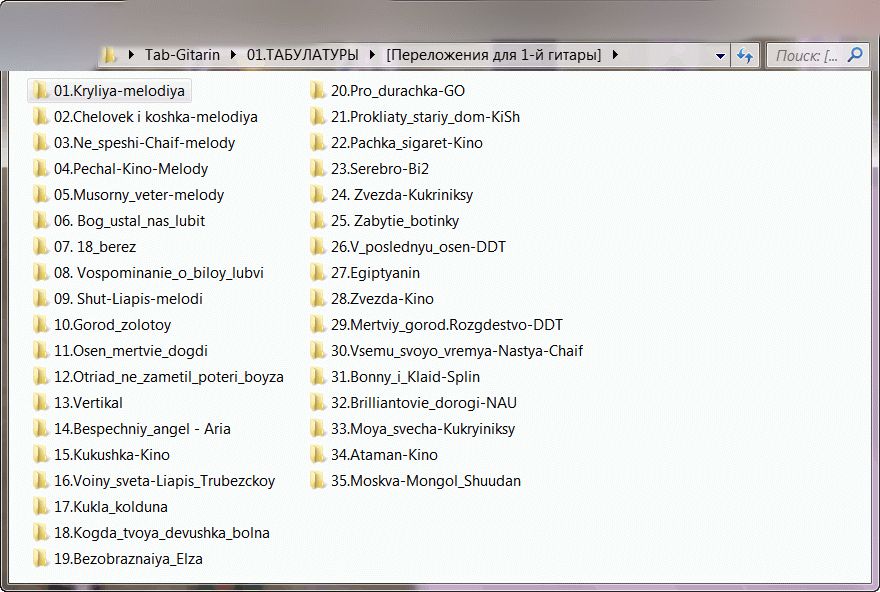Select the 04.Pechal-Kino-Melody folder icon

tap(41, 169)
